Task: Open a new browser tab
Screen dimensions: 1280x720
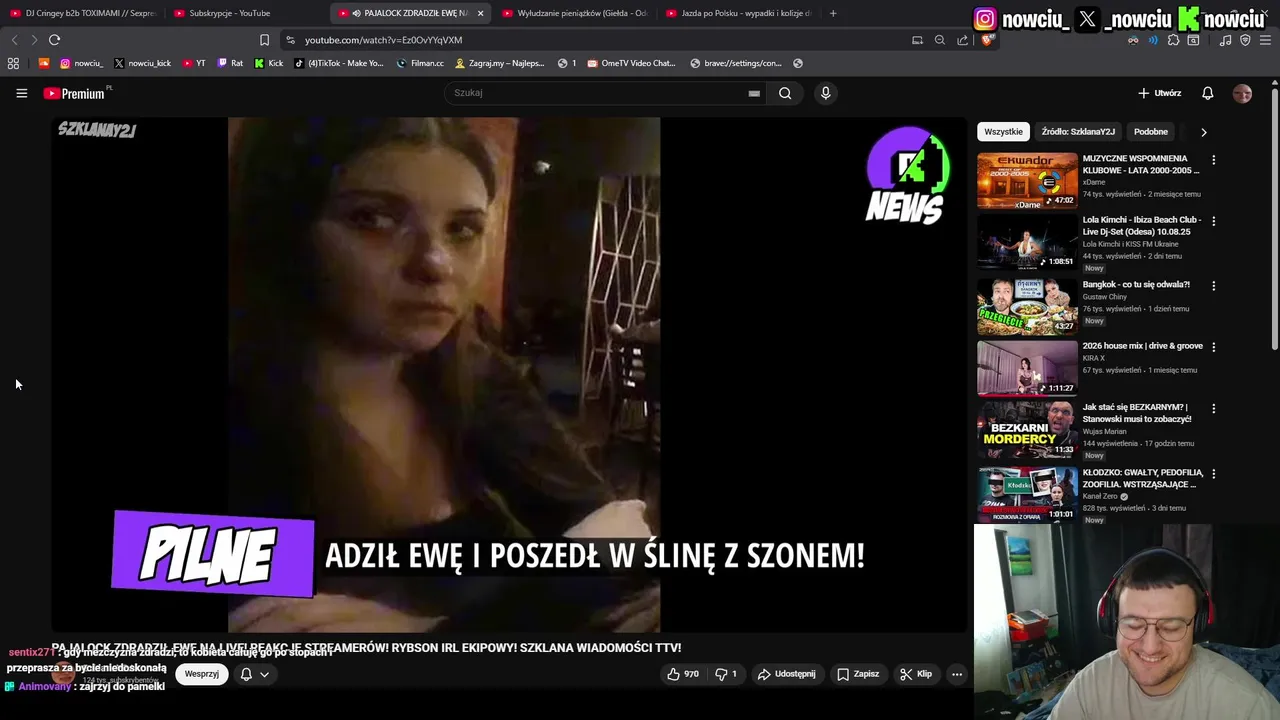Action: coord(833,13)
